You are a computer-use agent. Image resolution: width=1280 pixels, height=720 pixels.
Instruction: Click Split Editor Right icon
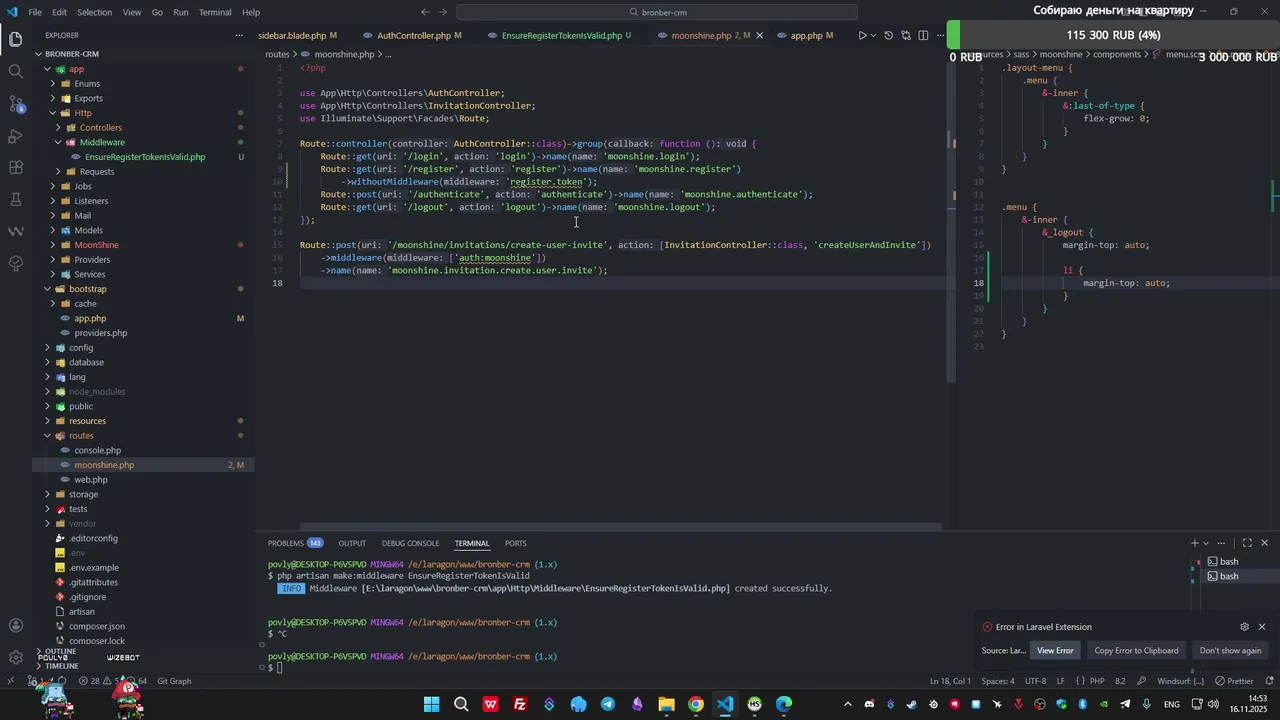[x=923, y=35]
